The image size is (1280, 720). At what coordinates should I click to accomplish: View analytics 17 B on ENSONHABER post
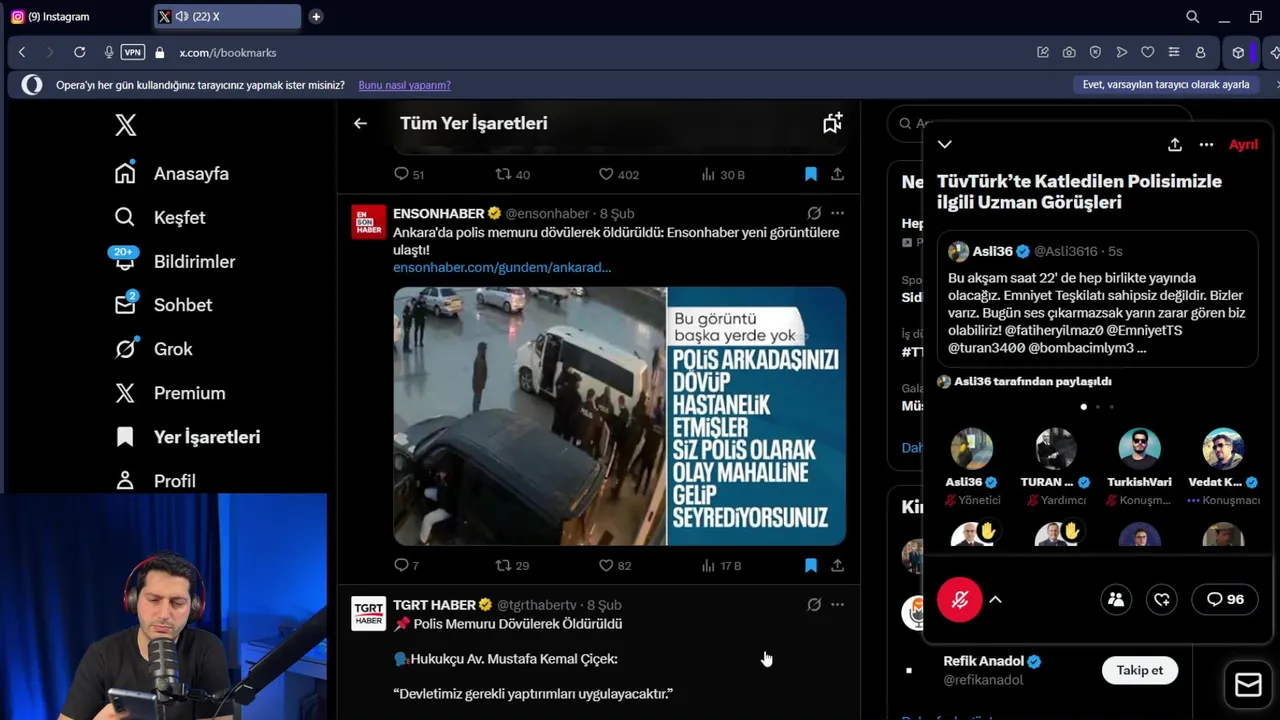(x=721, y=565)
